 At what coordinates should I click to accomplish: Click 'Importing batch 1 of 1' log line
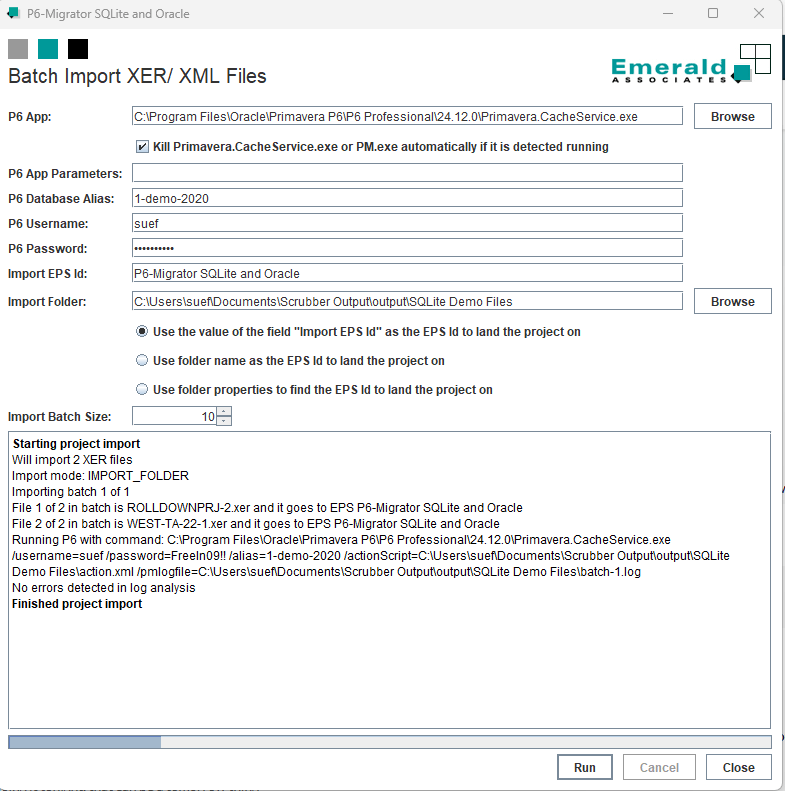(71, 492)
